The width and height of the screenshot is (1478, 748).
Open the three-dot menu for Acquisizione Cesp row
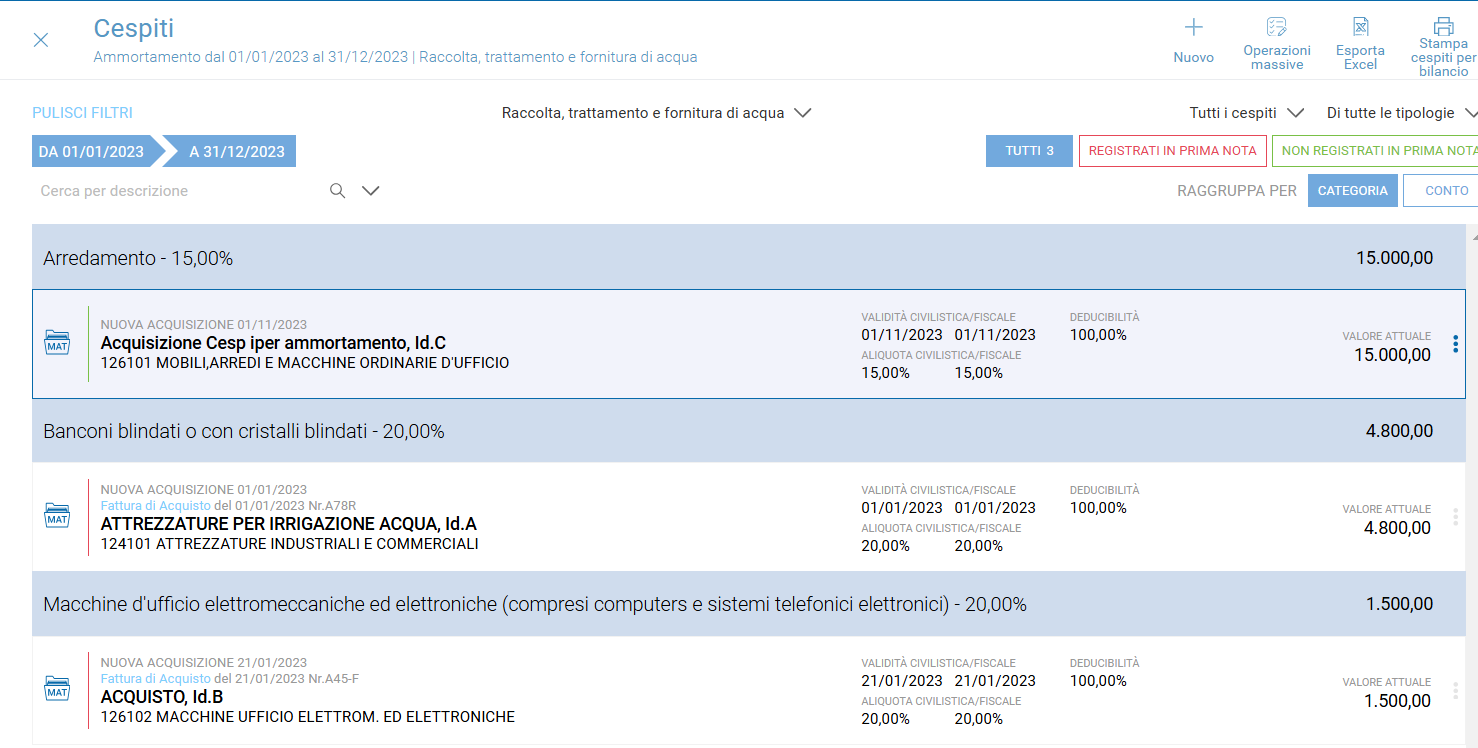[x=1455, y=344]
